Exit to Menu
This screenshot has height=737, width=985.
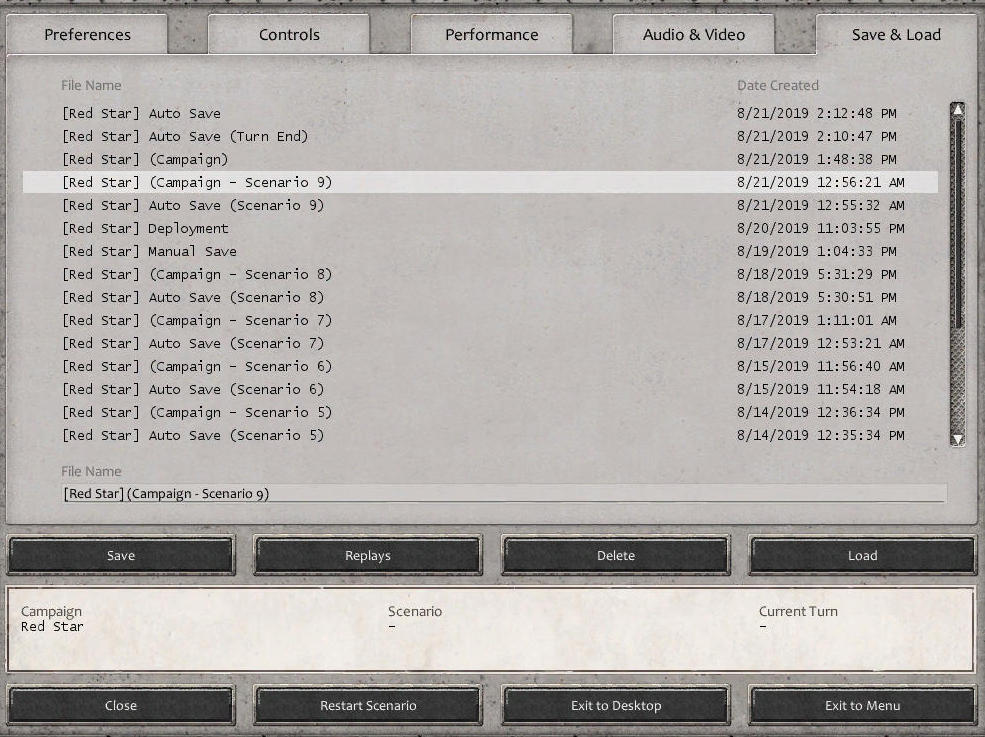862,706
